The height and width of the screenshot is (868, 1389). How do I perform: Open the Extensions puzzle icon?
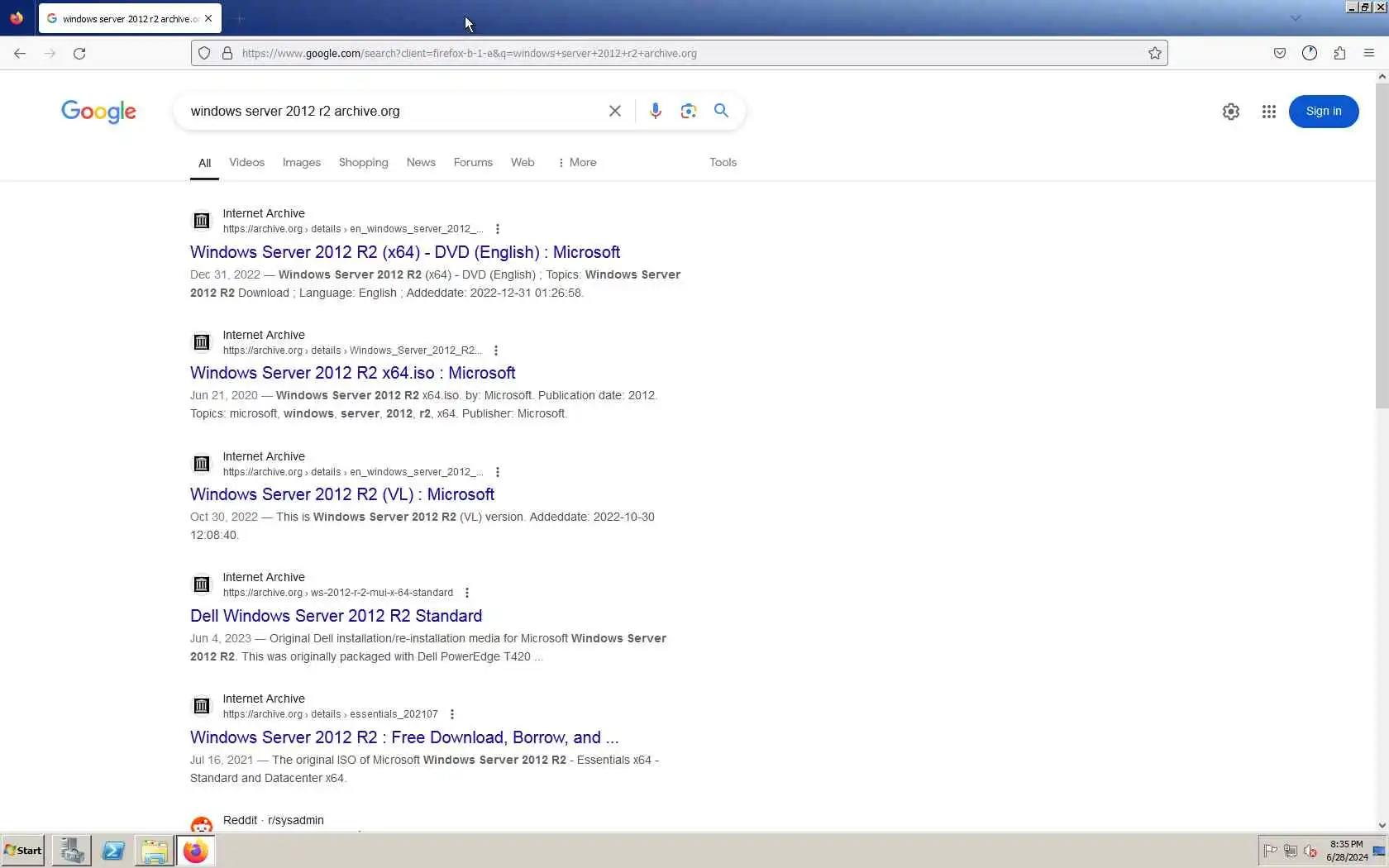click(1339, 53)
